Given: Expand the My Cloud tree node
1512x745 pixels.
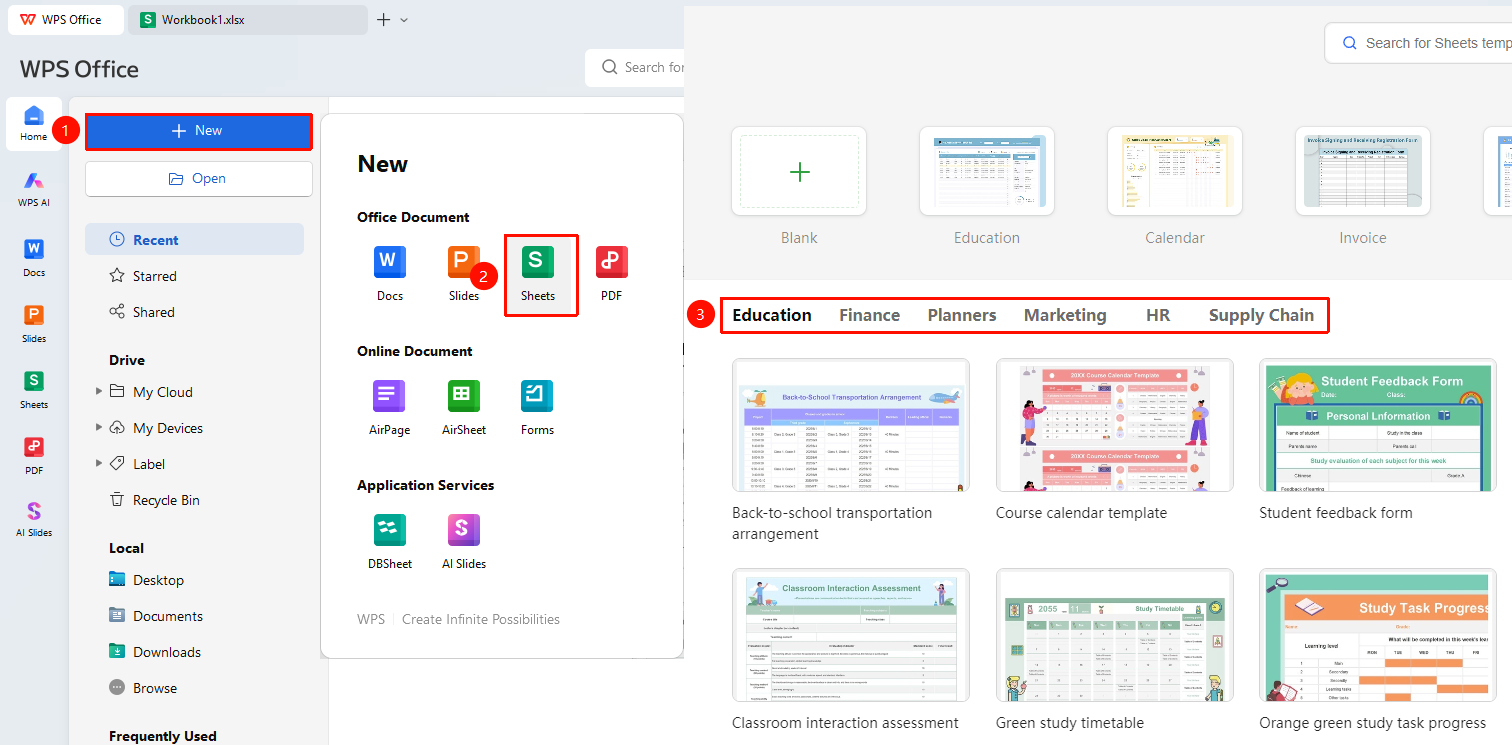Looking at the screenshot, I should pos(99,392).
